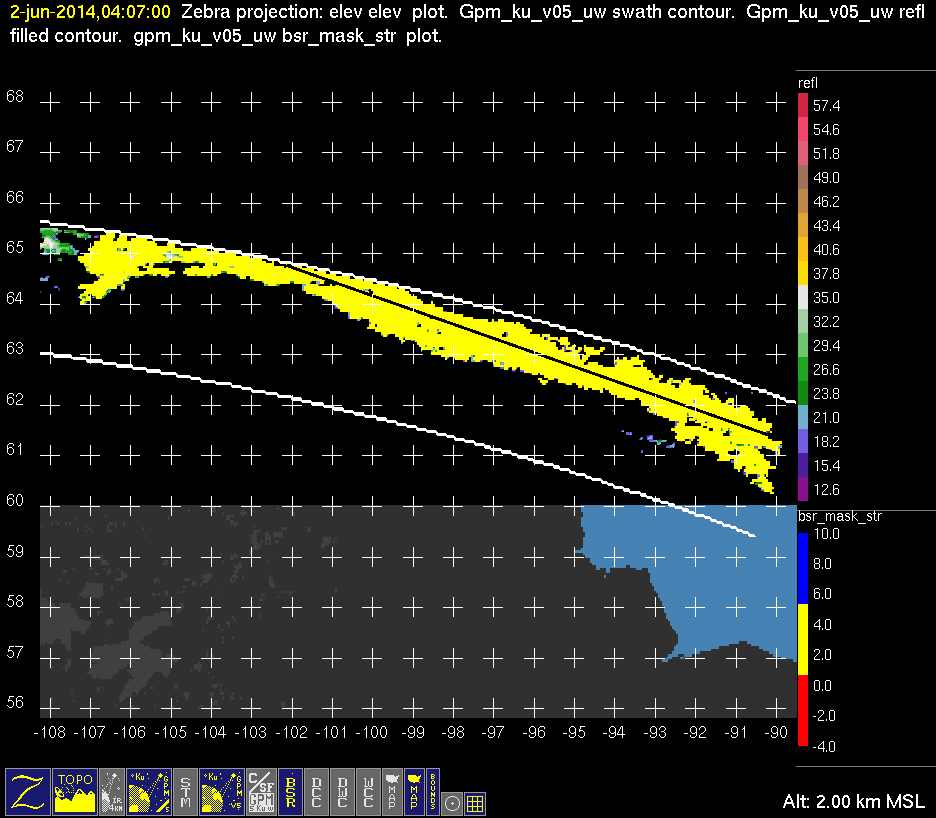Click the date '2-jun-2014,04:07:00' text
Viewport: 936px width, 818px height.
coord(90,12)
